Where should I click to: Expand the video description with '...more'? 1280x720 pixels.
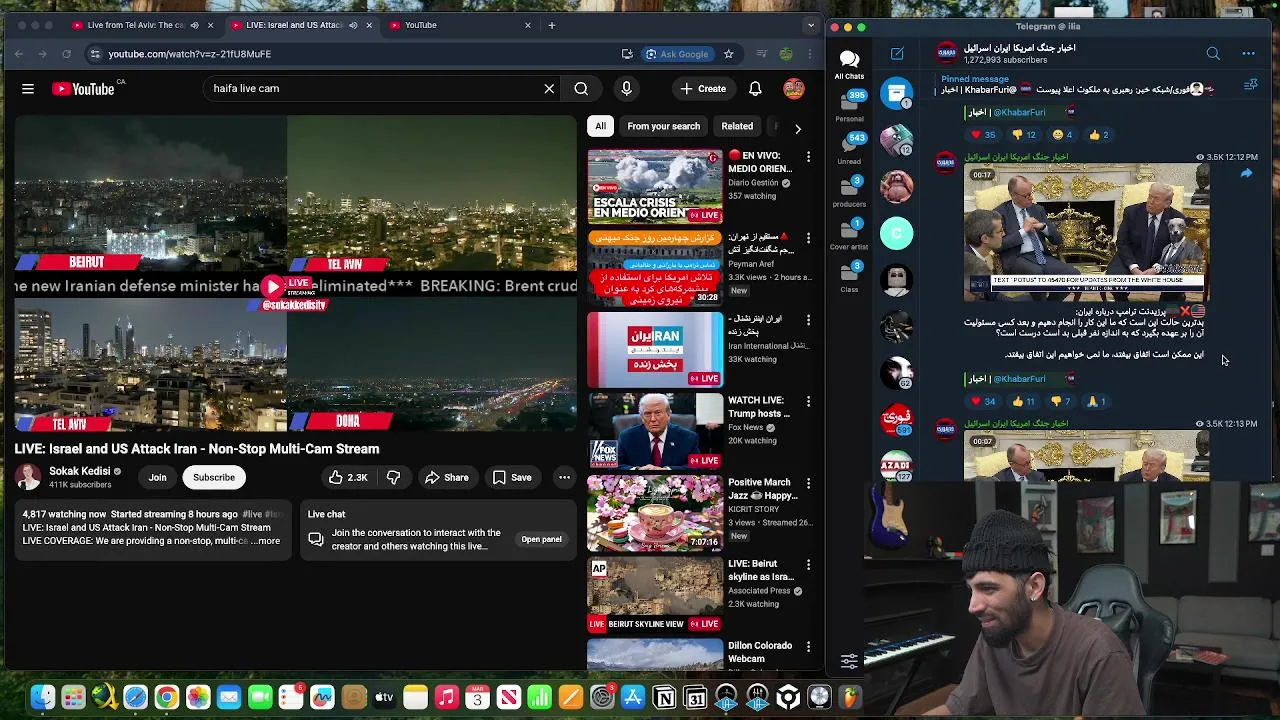click(267, 541)
